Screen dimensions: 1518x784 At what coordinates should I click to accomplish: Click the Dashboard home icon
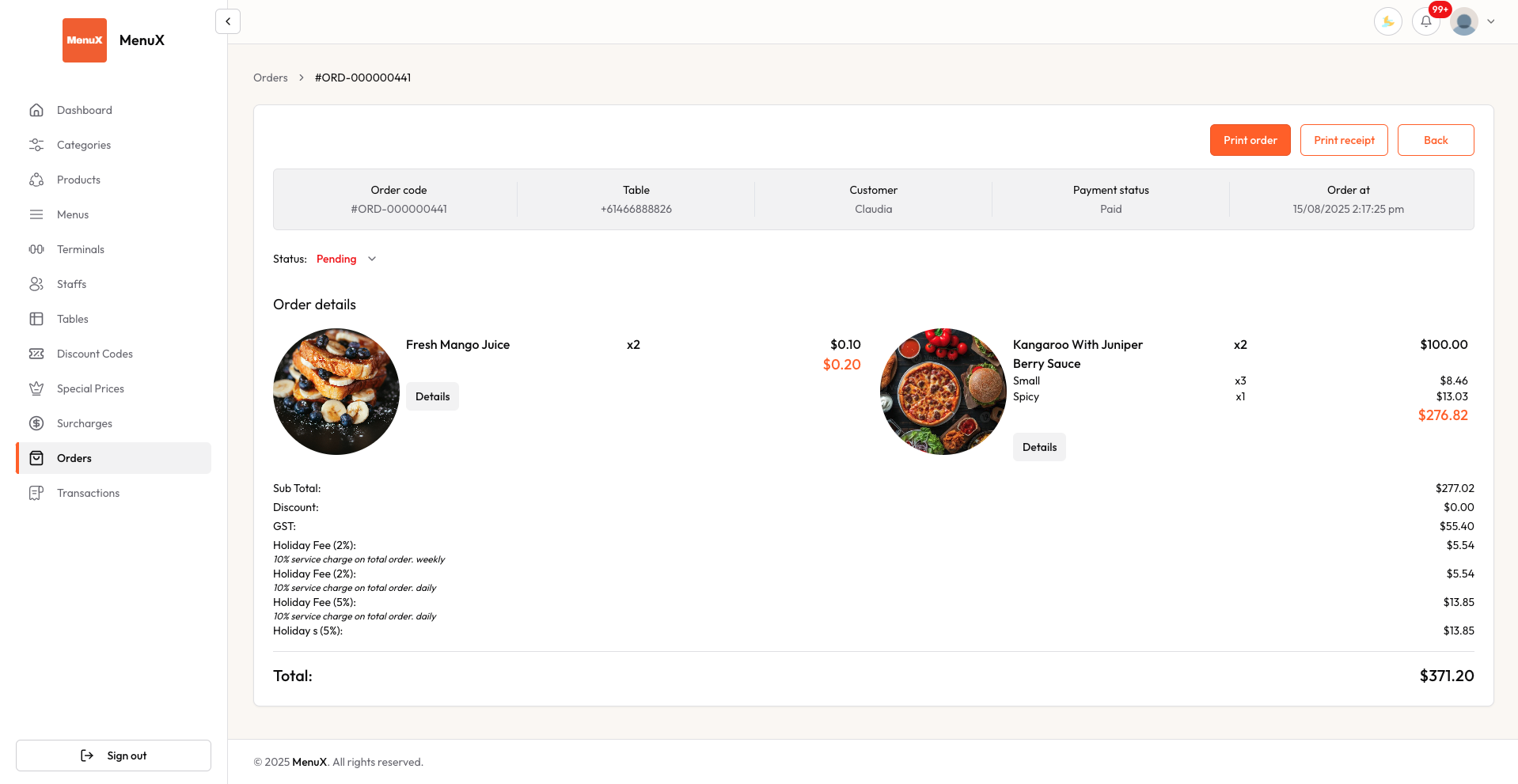click(x=36, y=110)
